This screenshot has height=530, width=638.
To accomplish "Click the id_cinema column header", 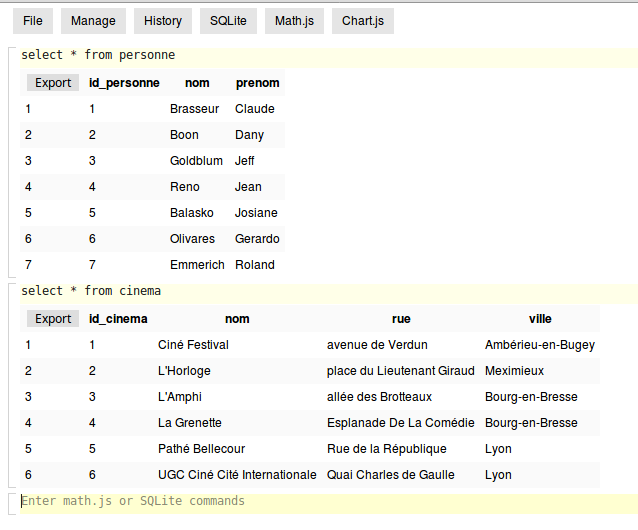I will point(118,319).
